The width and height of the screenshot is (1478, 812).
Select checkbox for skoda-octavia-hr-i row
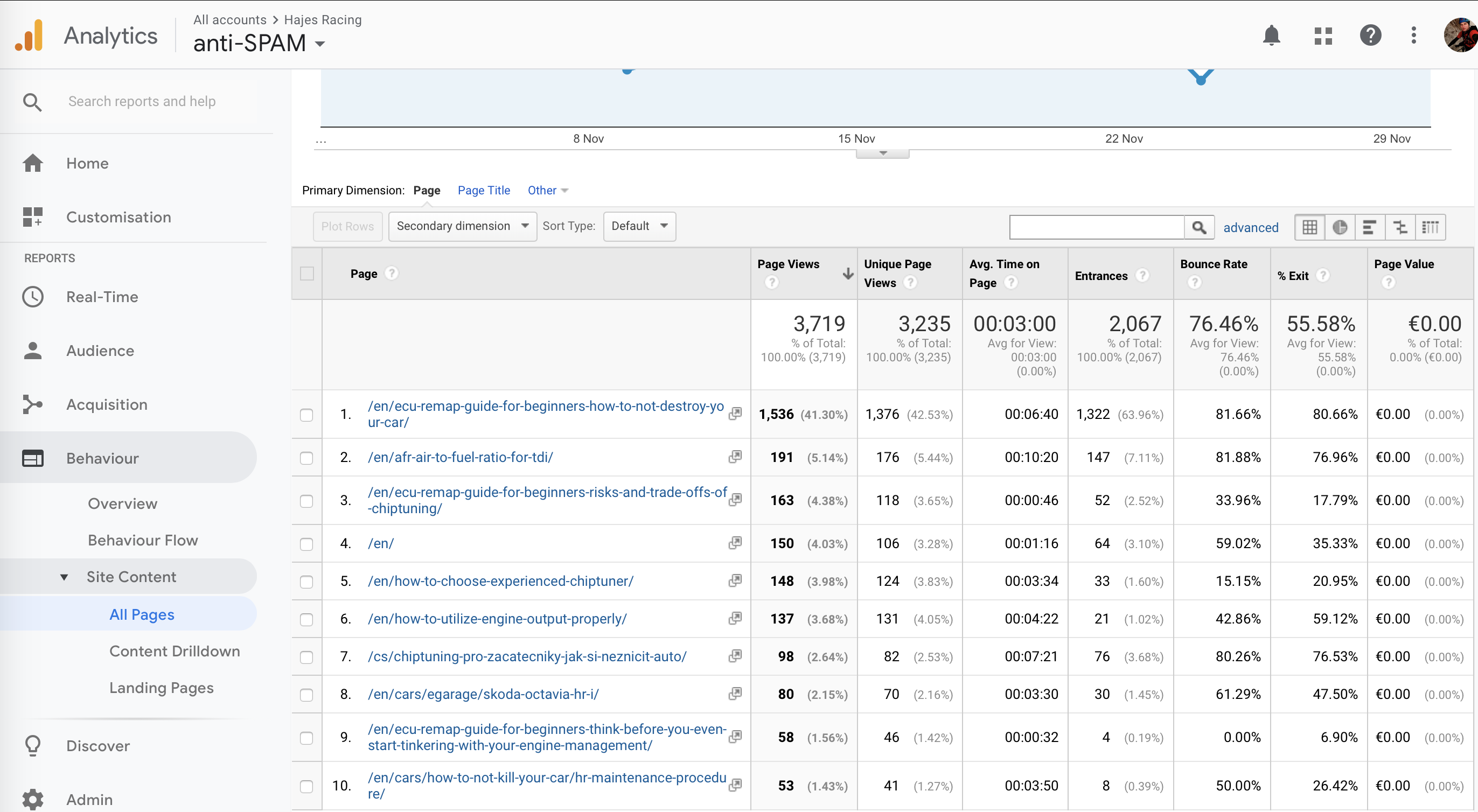[x=306, y=695]
